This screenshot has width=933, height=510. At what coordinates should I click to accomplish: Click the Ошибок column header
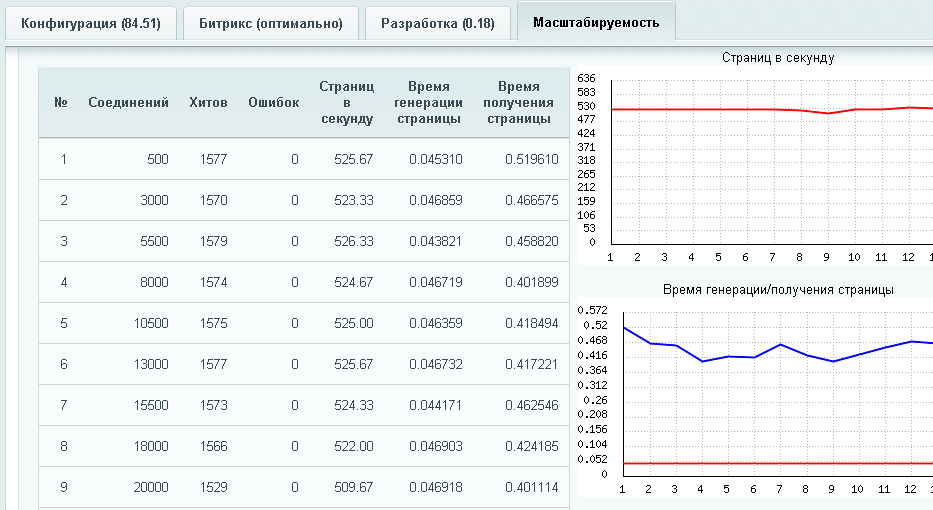[273, 102]
